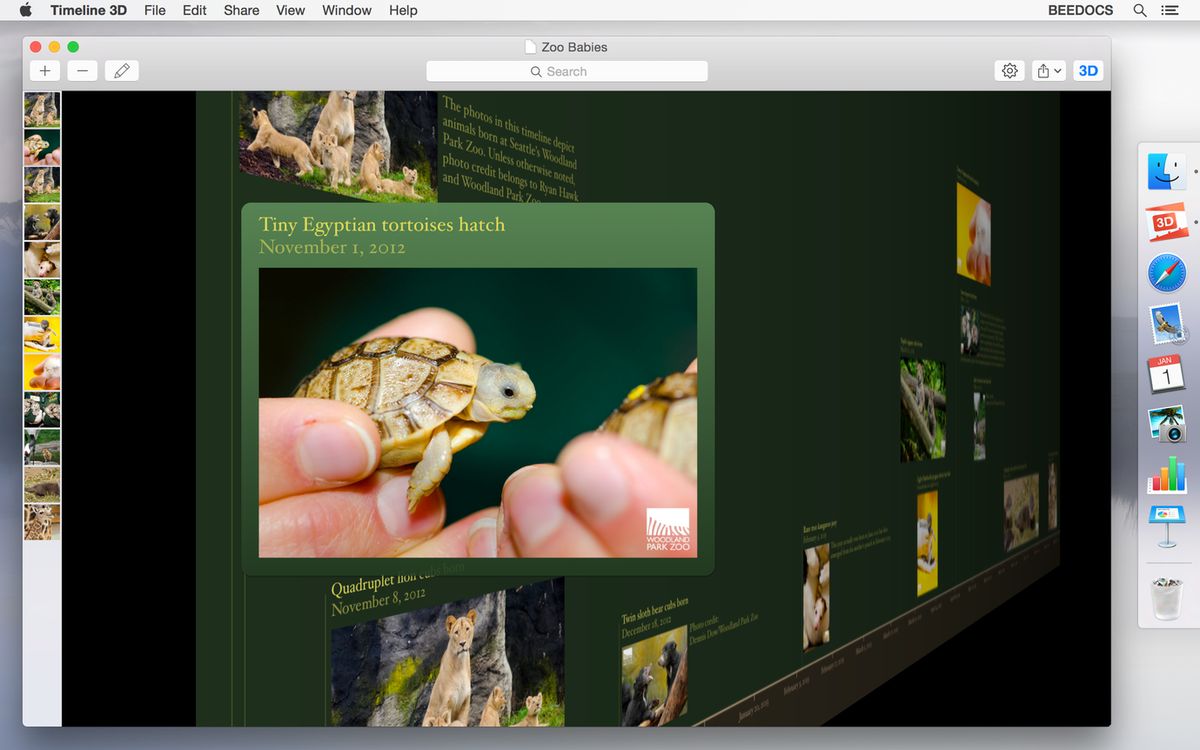The image size is (1200, 750).
Task: Click the Search field
Action: point(566,71)
